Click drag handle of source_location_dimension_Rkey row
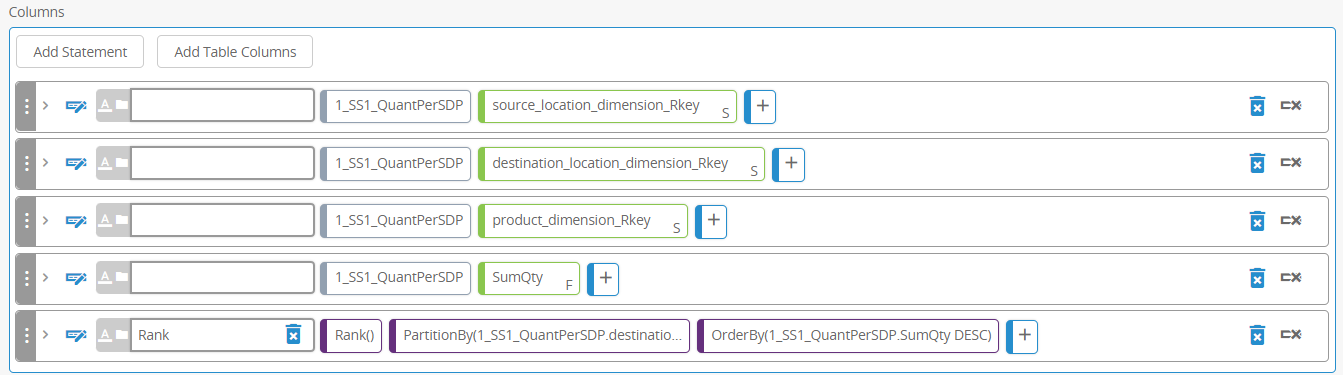 tap(26, 106)
